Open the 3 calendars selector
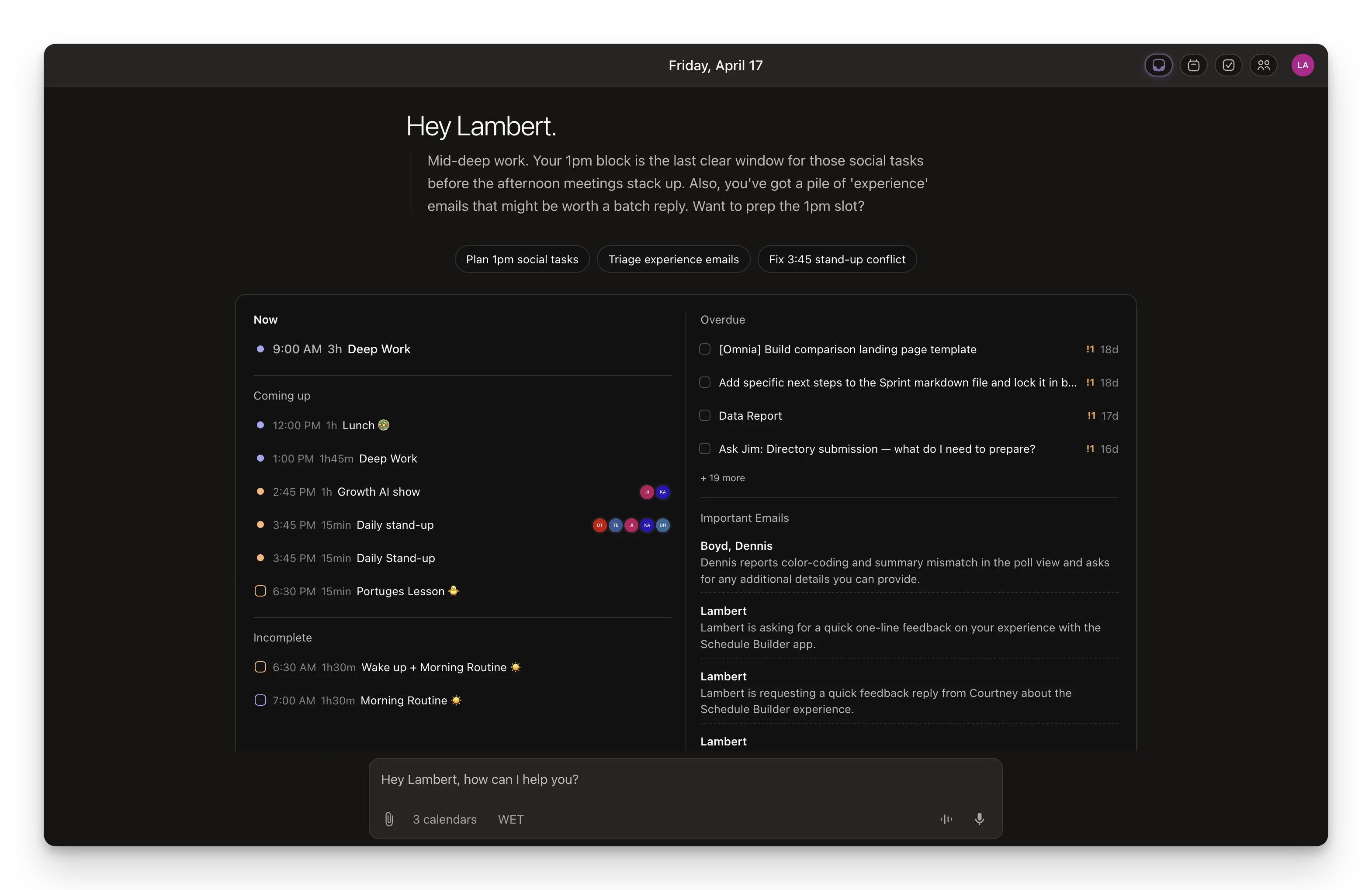The height and width of the screenshot is (890, 1372). tap(444, 819)
